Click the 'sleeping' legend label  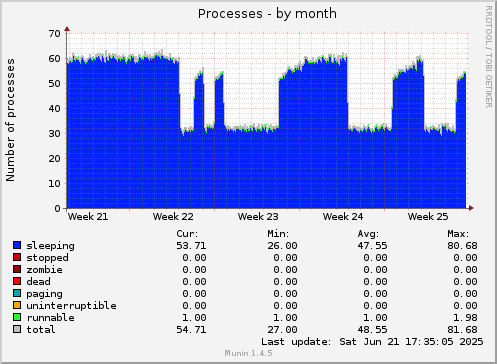click(x=51, y=246)
